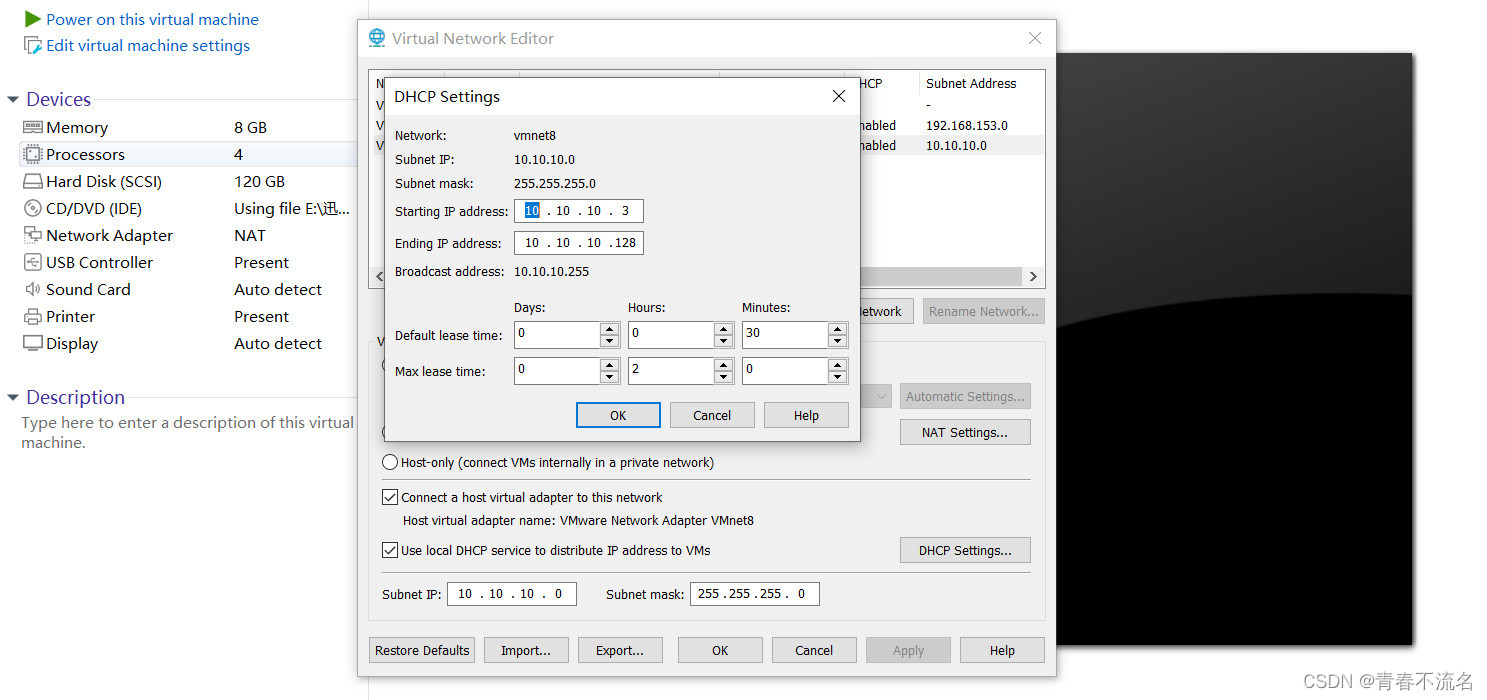Click Help in DHCP Settings dialog
Image resolution: width=1487 pixels, height=700 pixels.
[806, 415]
